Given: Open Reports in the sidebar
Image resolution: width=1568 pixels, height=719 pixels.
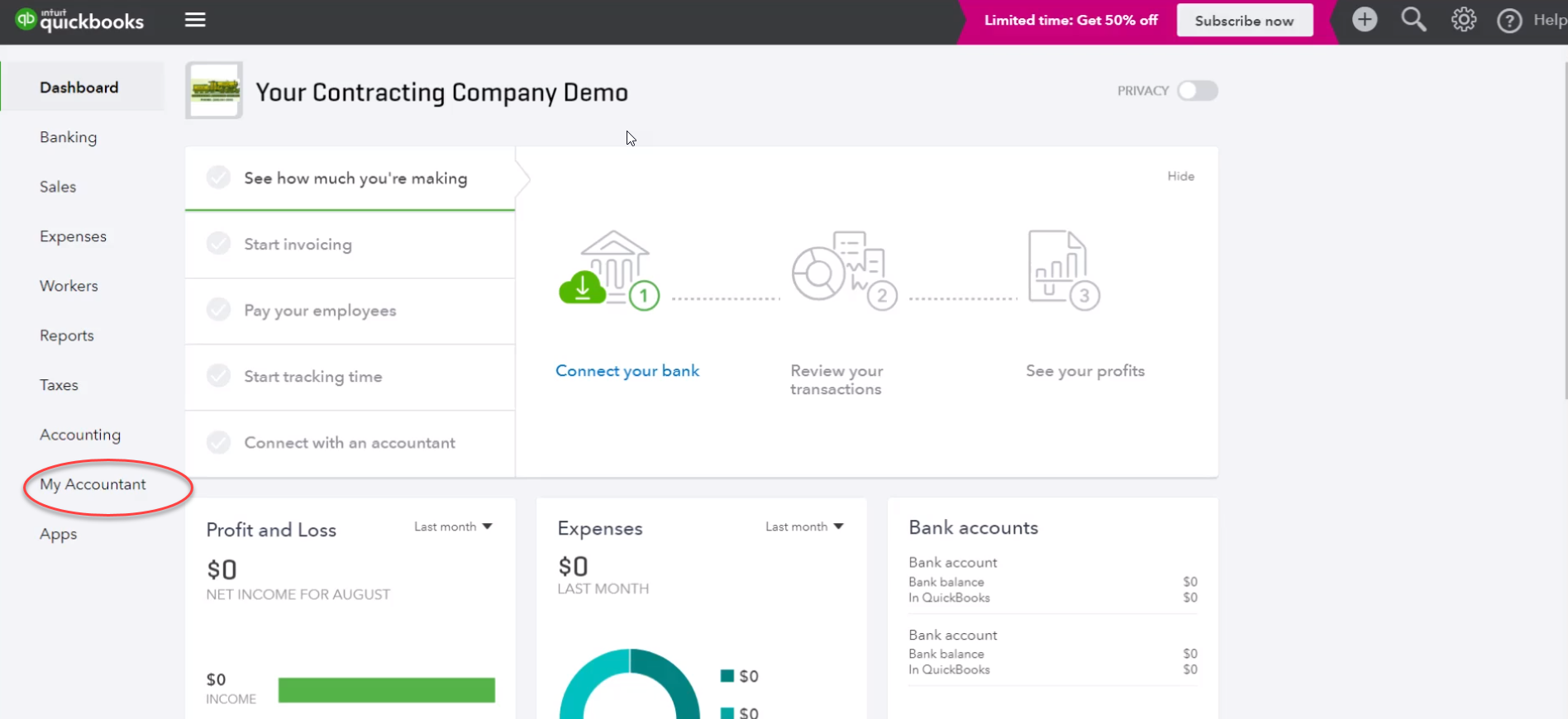Looking at the screenshot, I should [x=67, y=336].
